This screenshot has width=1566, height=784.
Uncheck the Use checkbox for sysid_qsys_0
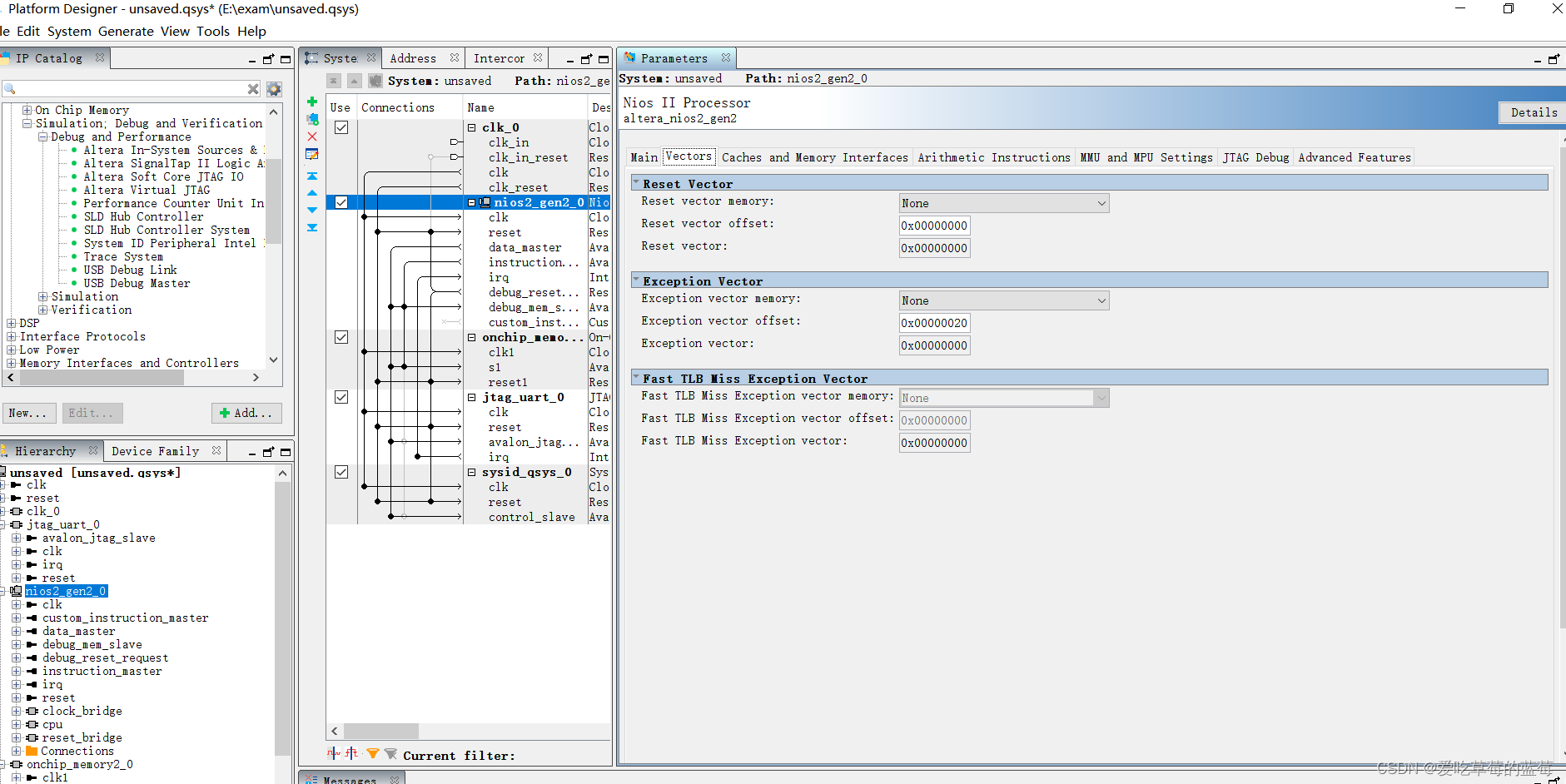341,472
